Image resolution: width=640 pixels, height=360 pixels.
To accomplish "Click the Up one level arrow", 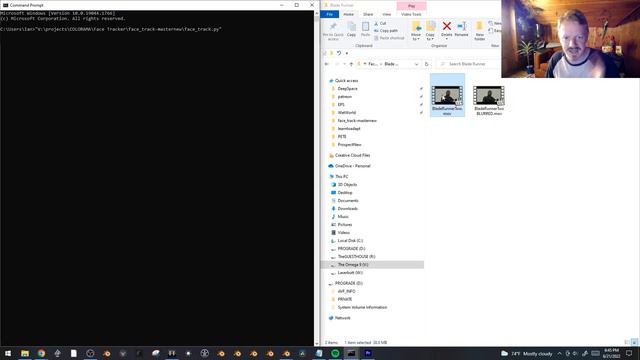I will (x=351, y=64).
